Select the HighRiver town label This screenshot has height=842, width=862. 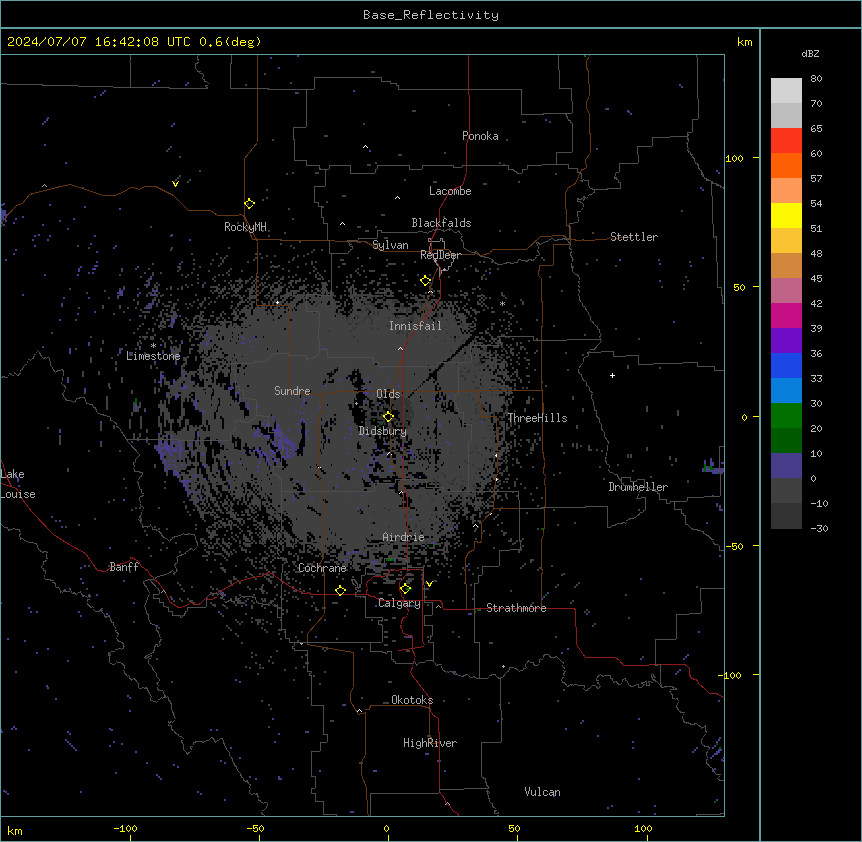[x=430, y=743]
